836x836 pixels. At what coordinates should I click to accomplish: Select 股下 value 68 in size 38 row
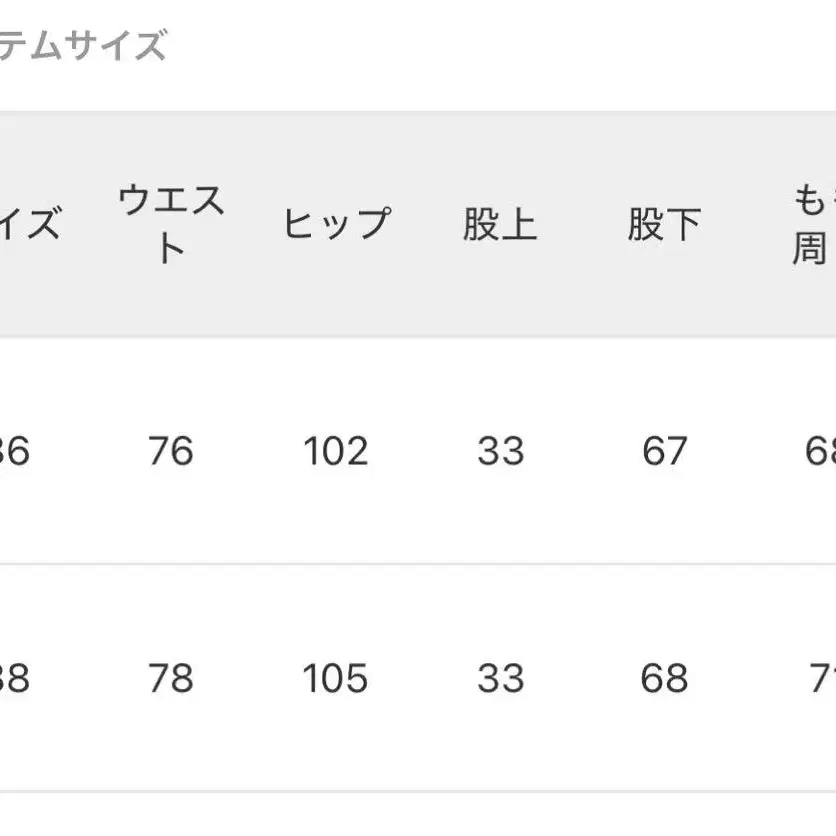665,679
